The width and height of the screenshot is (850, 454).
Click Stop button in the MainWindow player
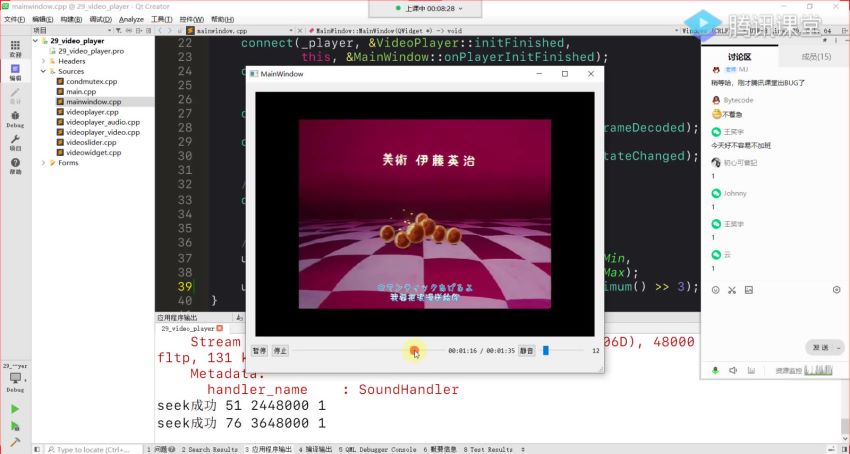280,351
